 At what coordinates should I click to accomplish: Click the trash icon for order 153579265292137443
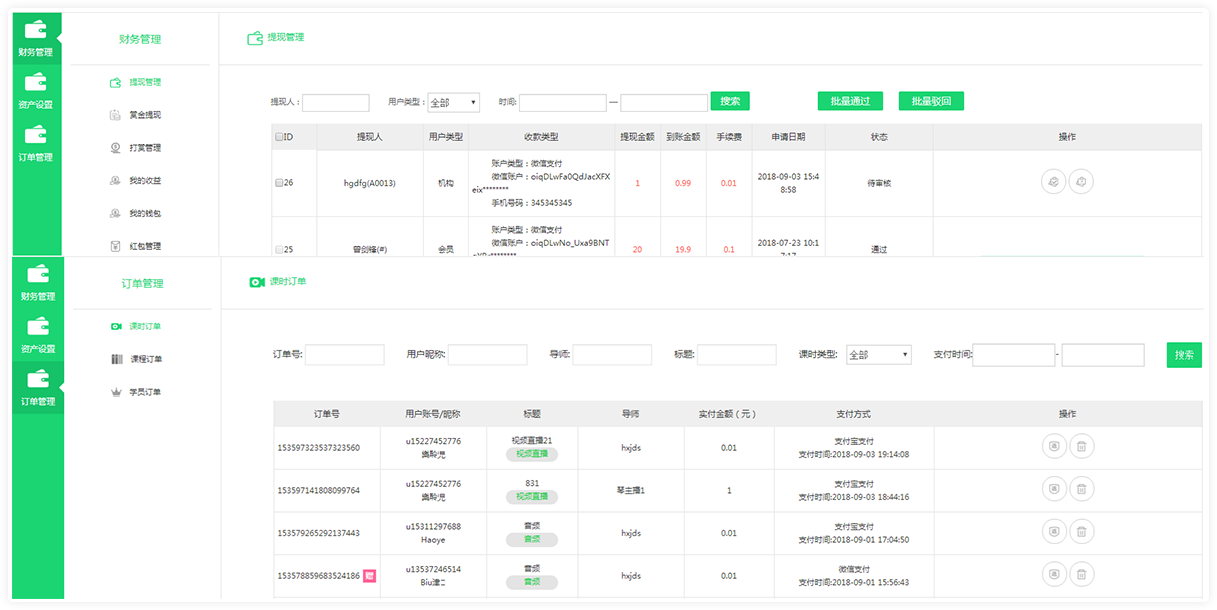point(1081,532)
